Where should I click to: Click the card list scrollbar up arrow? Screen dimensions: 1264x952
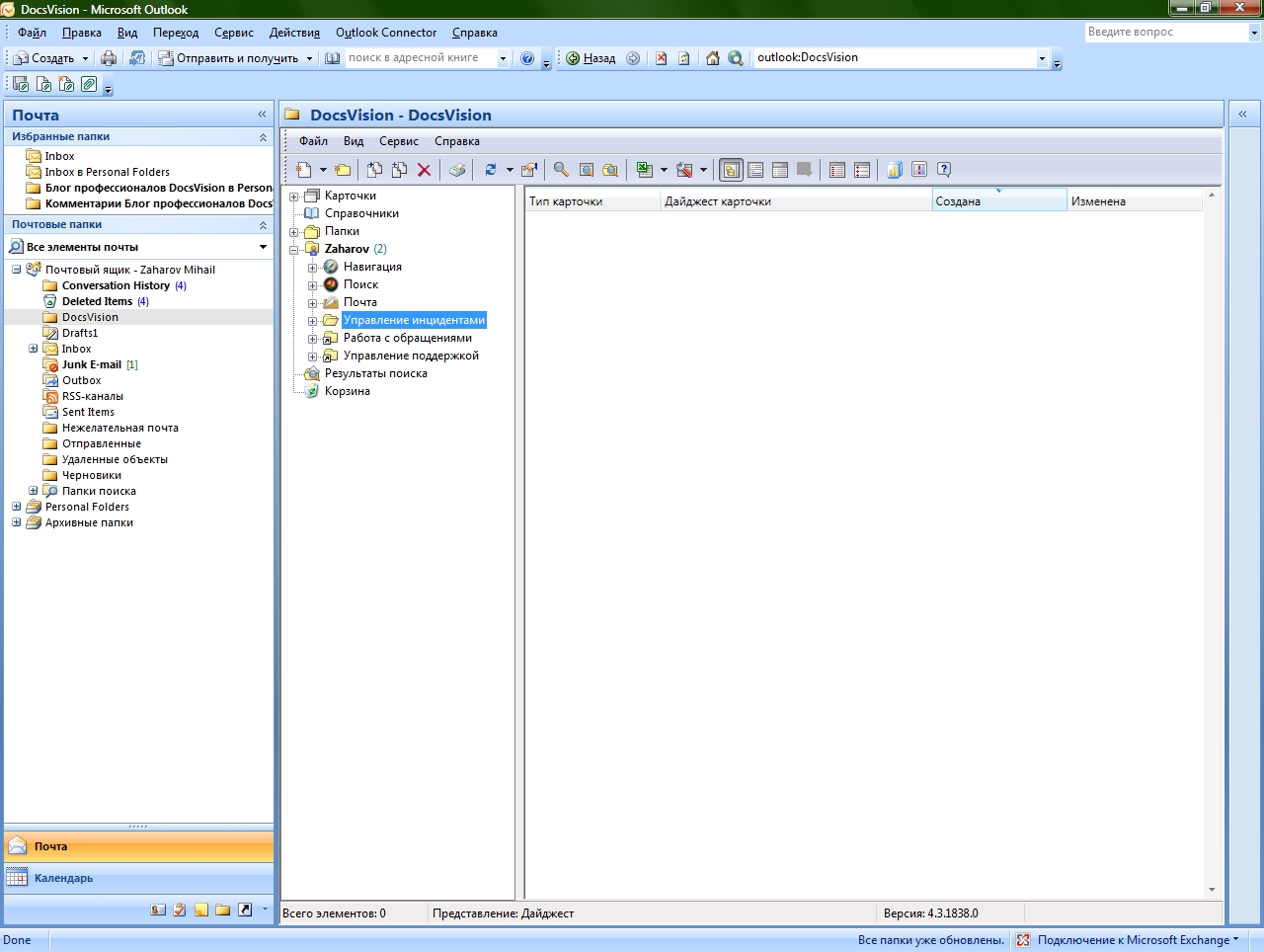coord(1212,195)
